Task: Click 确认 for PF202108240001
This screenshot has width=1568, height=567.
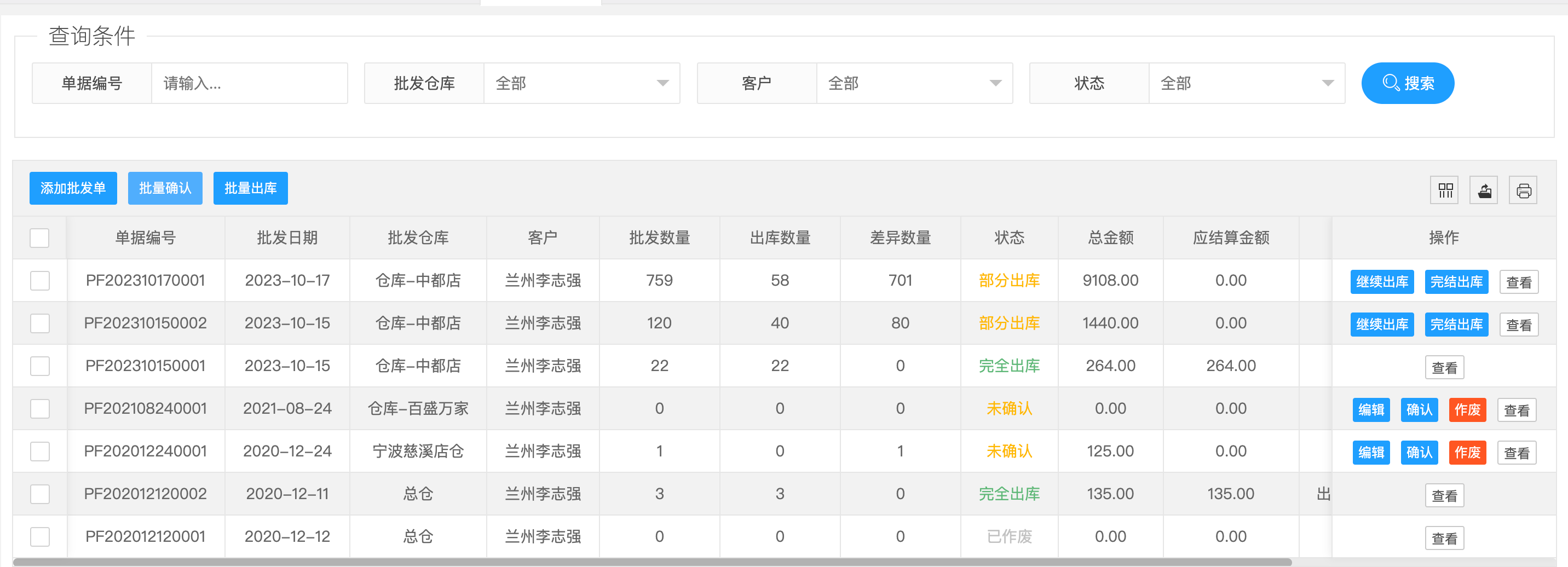Action: [1420, 409]
